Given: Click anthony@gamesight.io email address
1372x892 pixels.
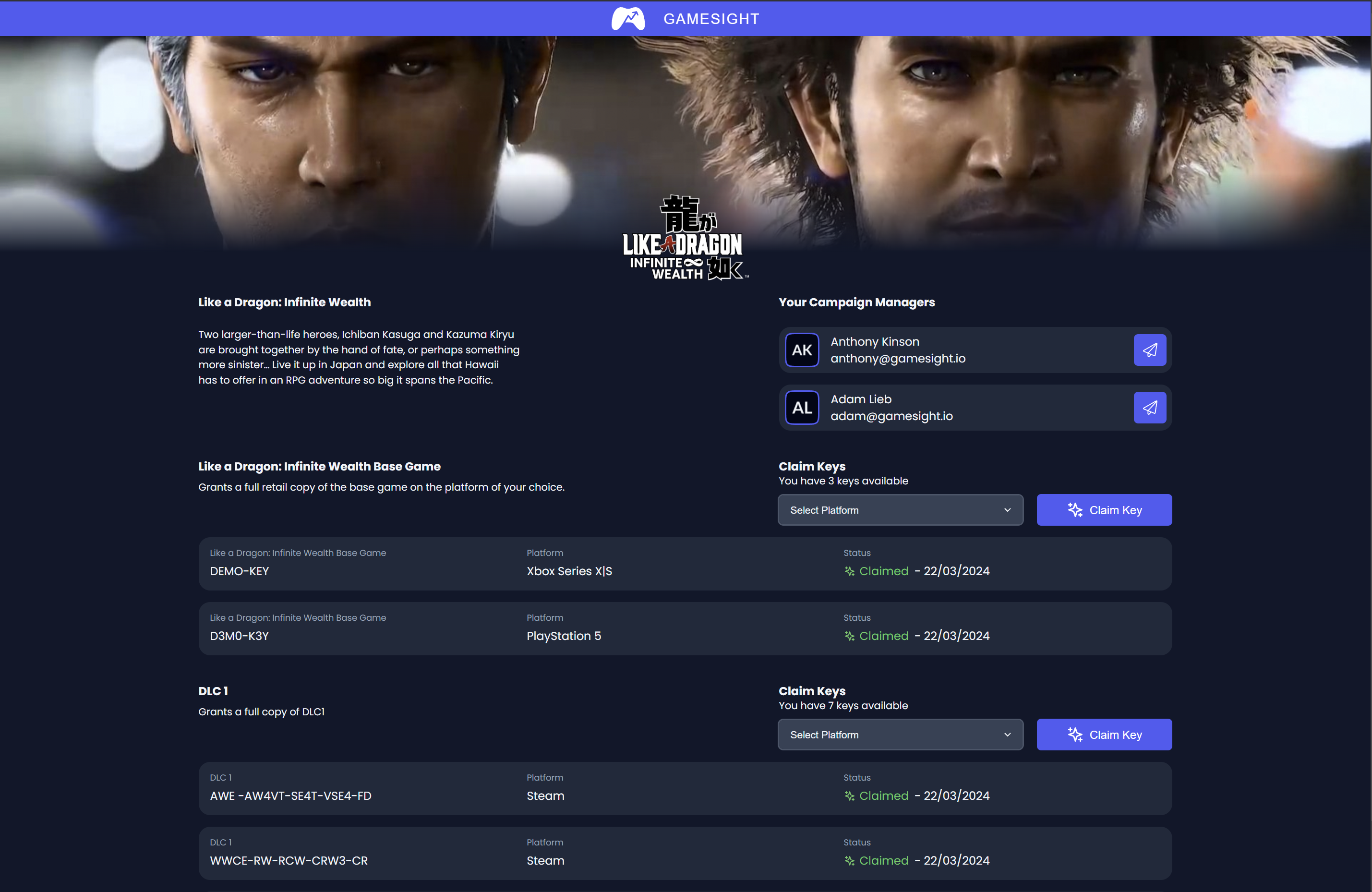Looking at the screenshot, I should tap(898, 358).
